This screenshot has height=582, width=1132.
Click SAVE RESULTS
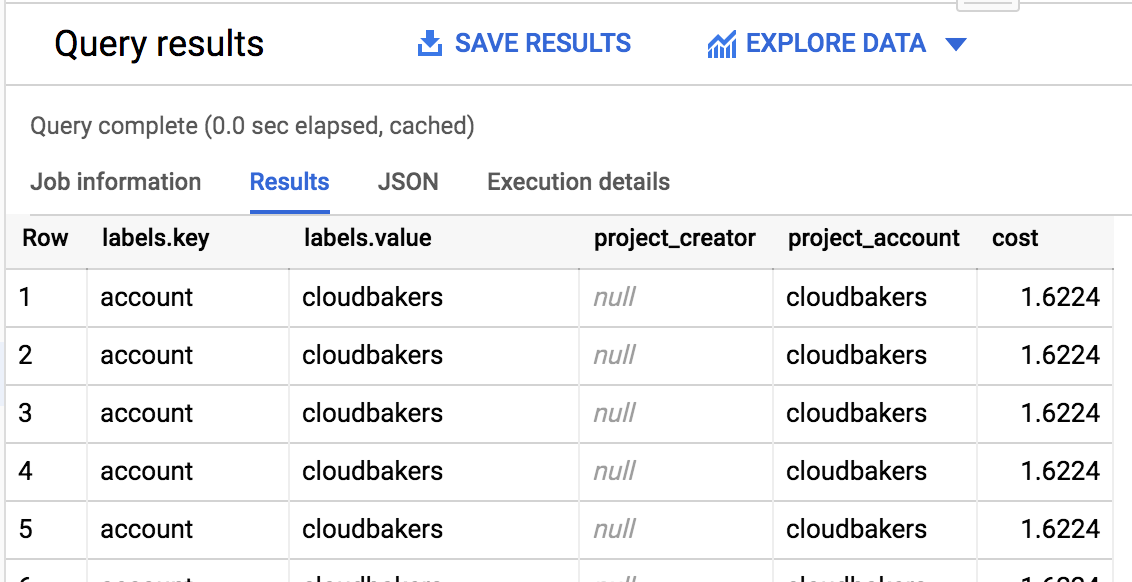pos(543,43)
